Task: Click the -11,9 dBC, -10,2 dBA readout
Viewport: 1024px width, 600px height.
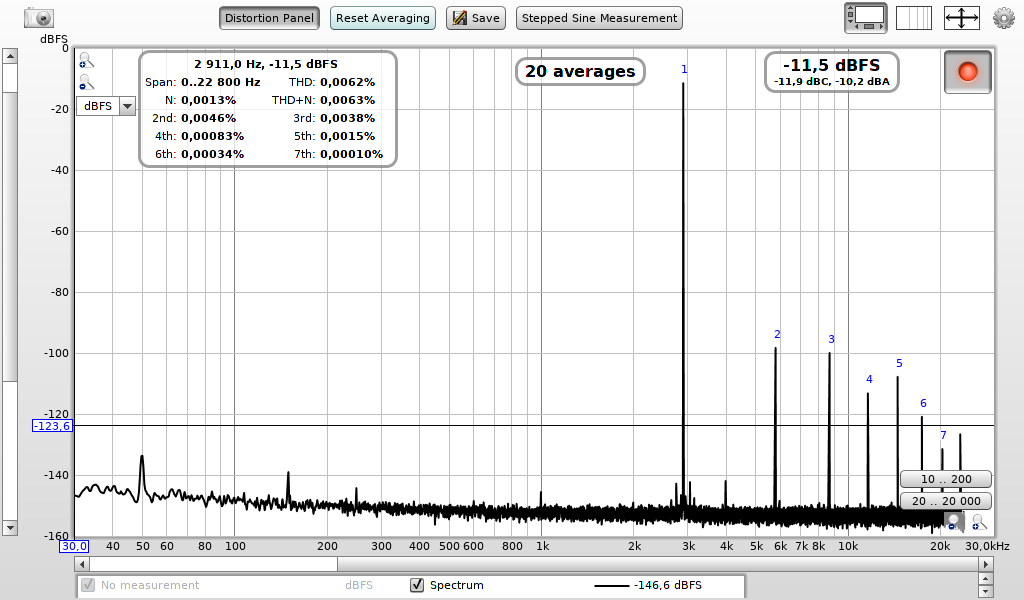Action: [x=831, y=82]
